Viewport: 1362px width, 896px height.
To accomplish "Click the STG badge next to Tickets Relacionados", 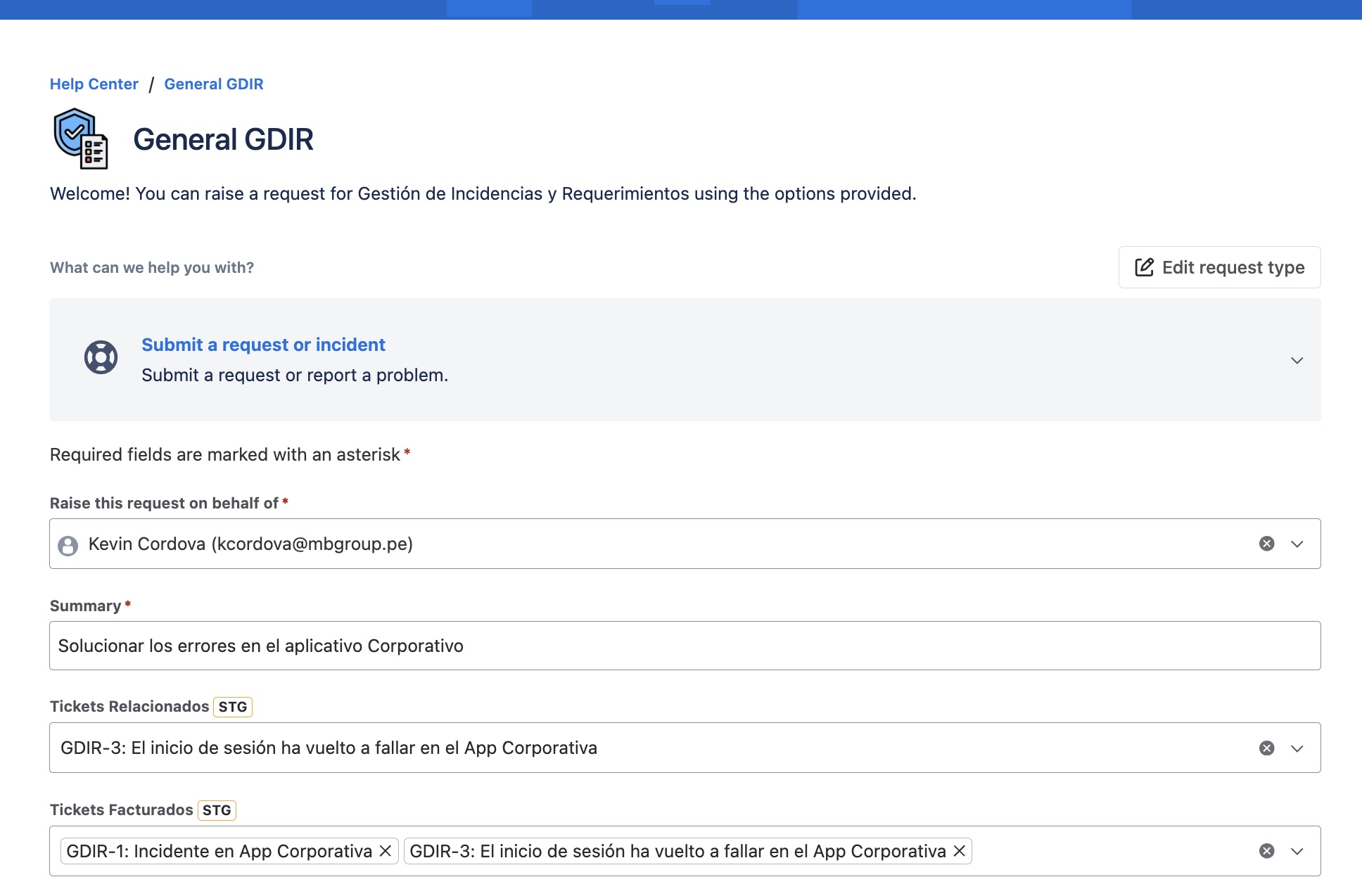I will [x=232, y=707].
